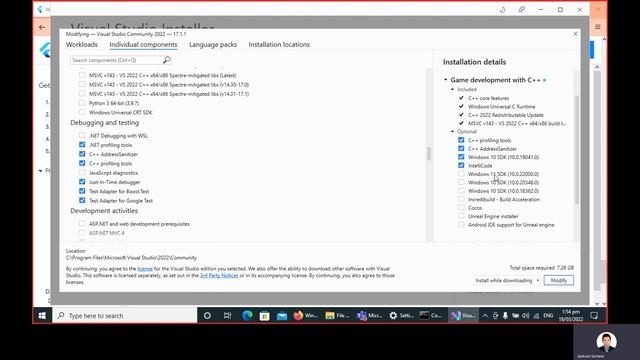Open the license link
The width and height of the screenshot is (640, 360).
145,269
